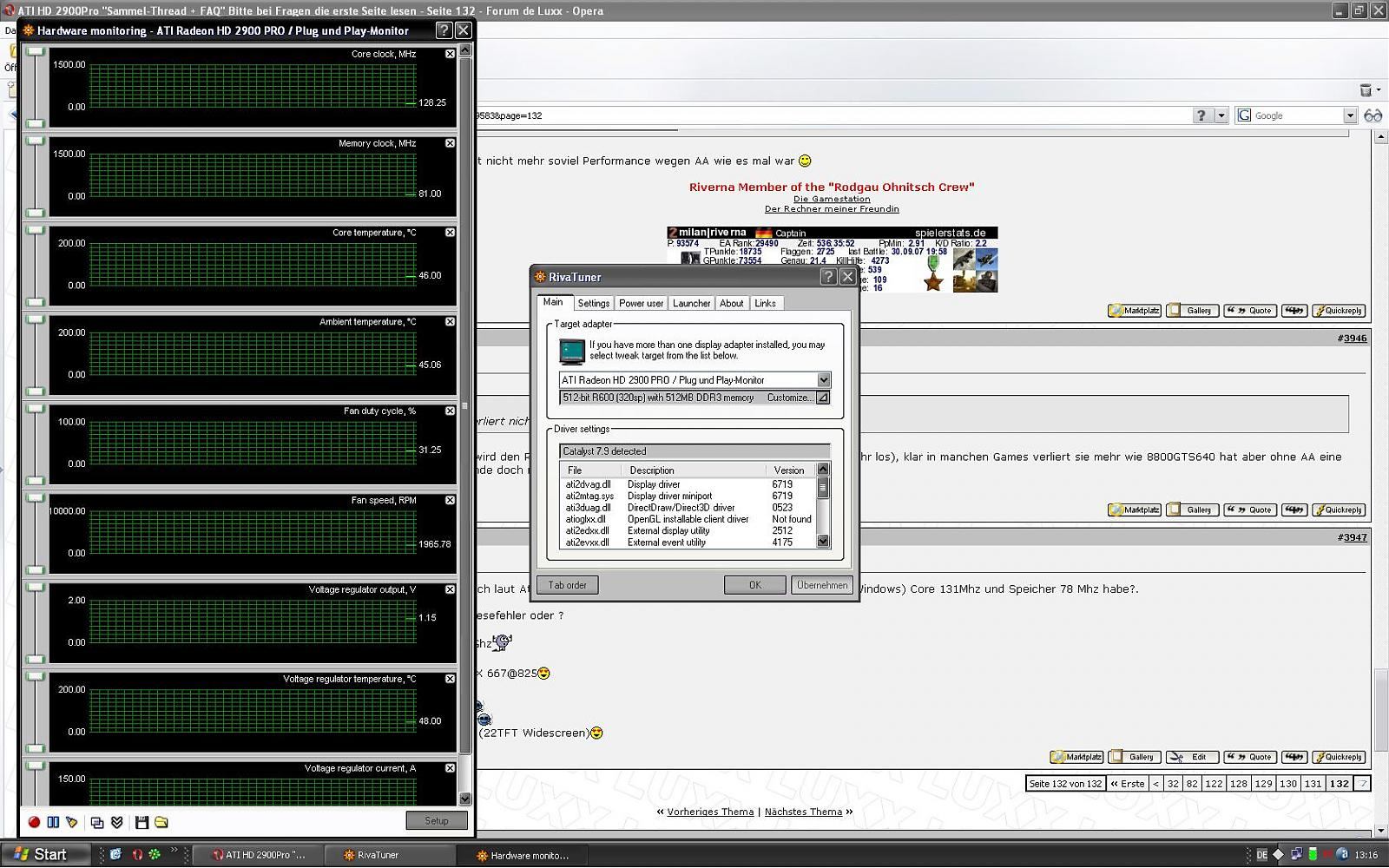Click the Opera help icon near search box

[x=1201, y=115]
